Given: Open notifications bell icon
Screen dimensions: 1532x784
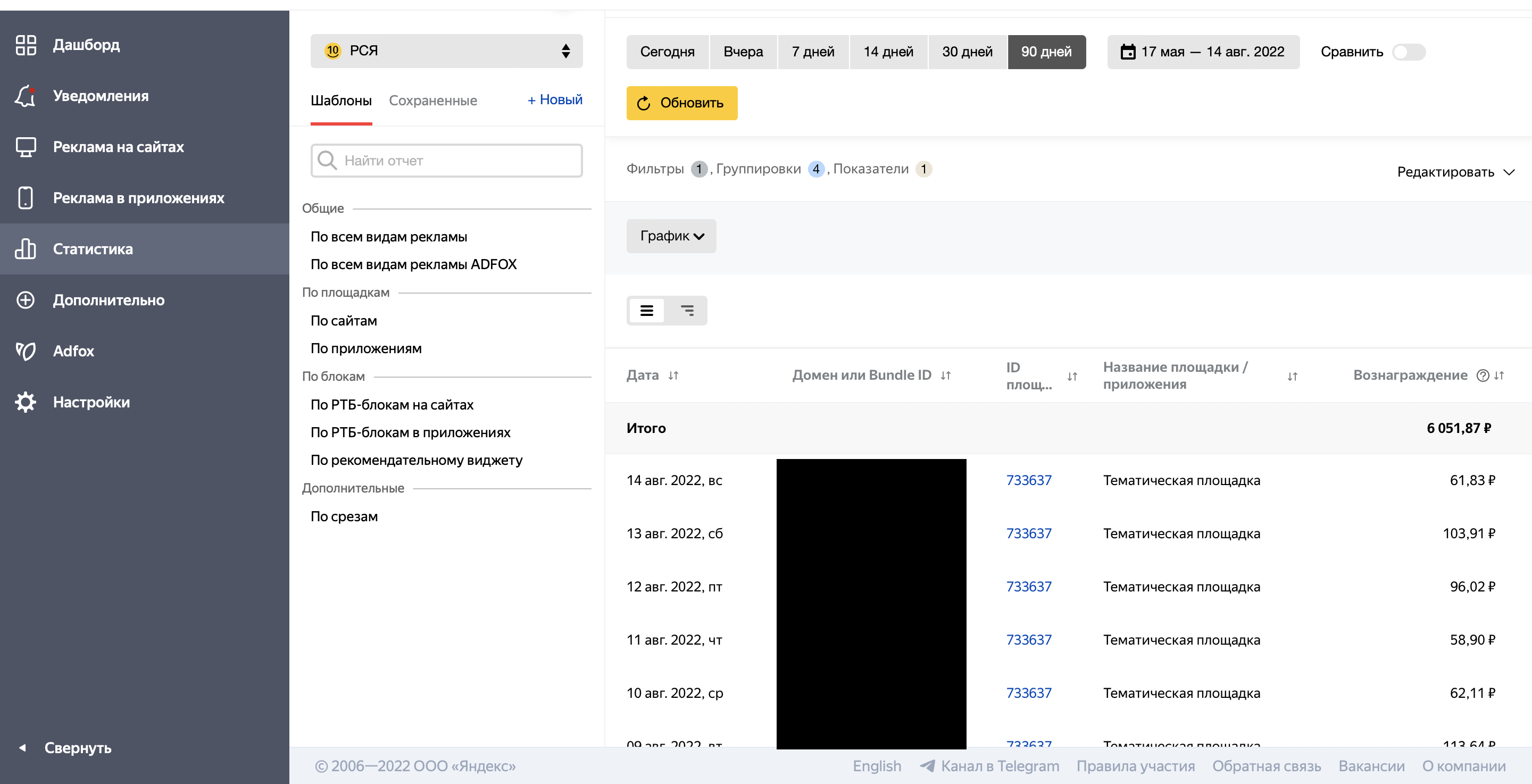Looking at the screenshot, I should point(26,96).
